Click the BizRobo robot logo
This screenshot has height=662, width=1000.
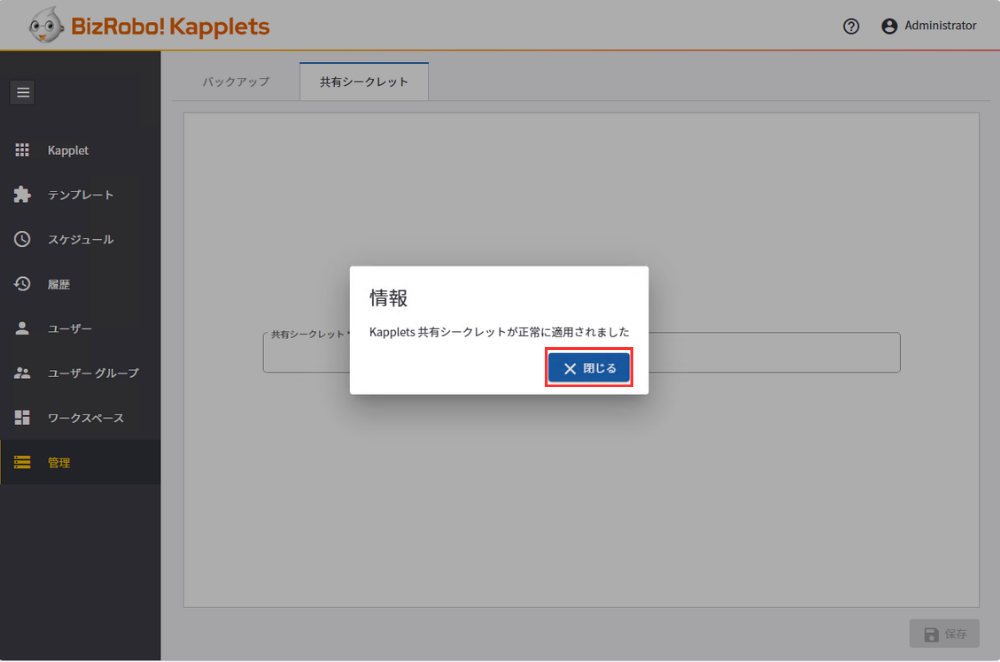click(x=46, y=26)
